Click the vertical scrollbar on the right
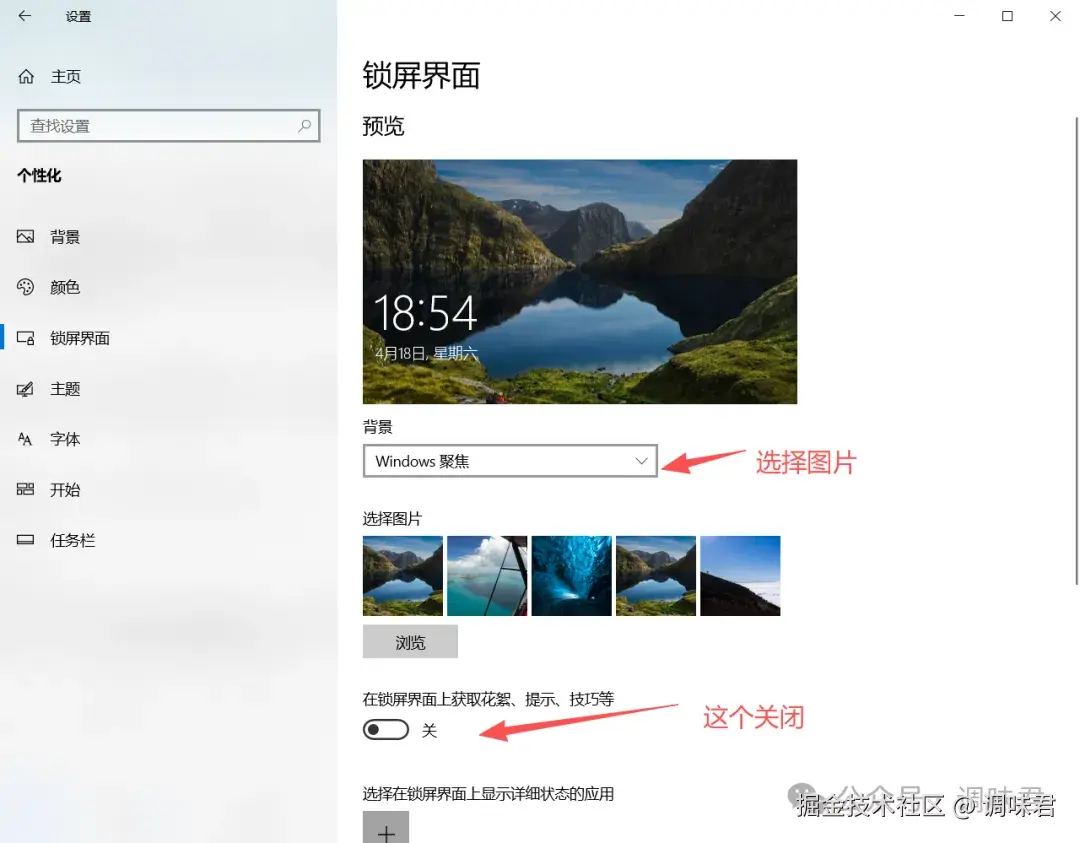 (1077, 351)
